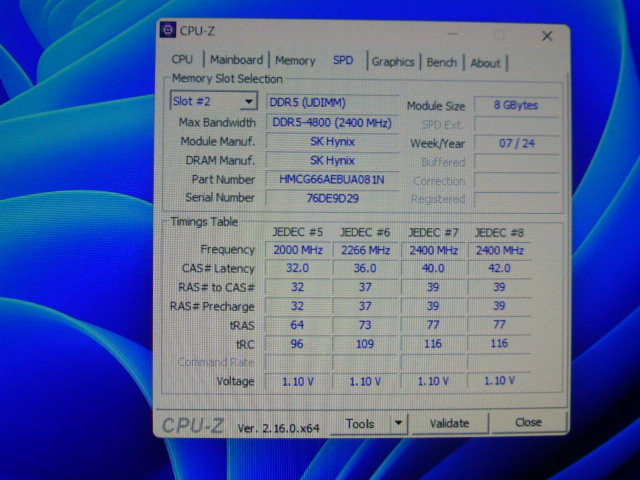640x480 pixels.
Task: Switch to the CPU tab
Action: tap(182, 60)
